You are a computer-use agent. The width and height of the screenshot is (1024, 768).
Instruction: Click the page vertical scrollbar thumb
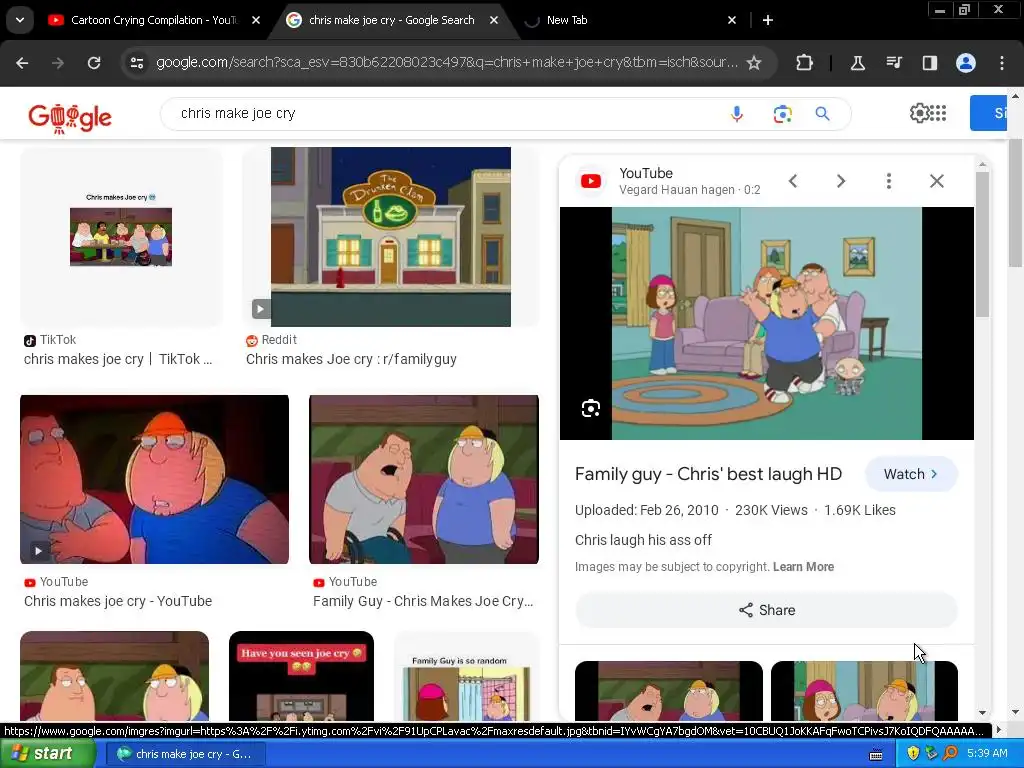tap(1015, 202)
